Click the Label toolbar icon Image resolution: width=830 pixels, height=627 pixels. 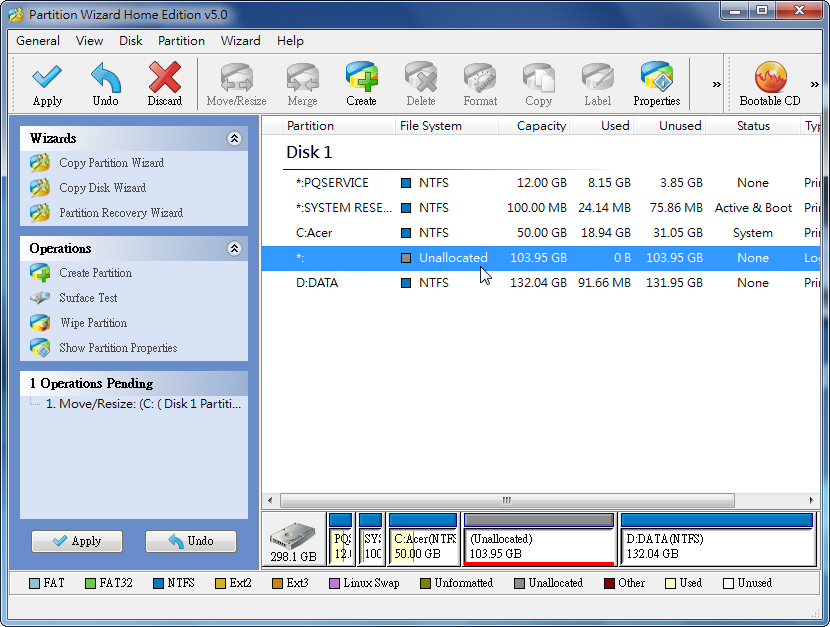tap(598, 77)
